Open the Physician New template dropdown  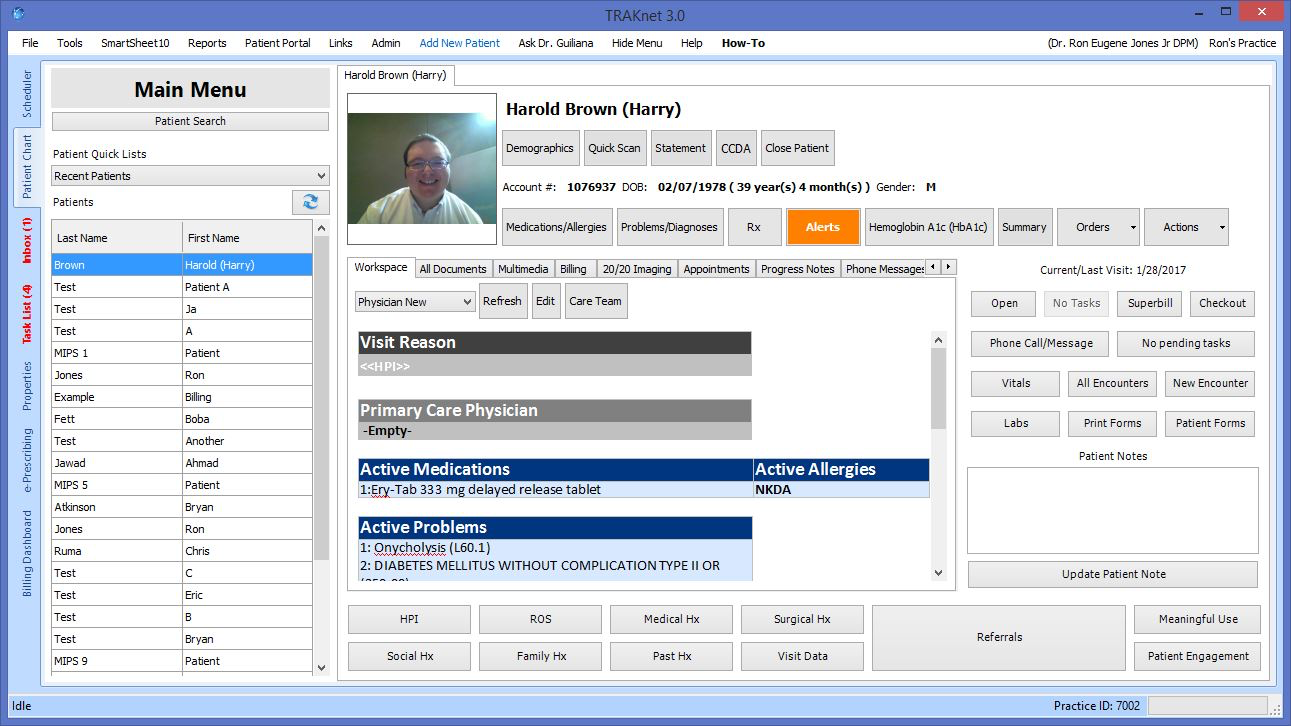point(415,301)
